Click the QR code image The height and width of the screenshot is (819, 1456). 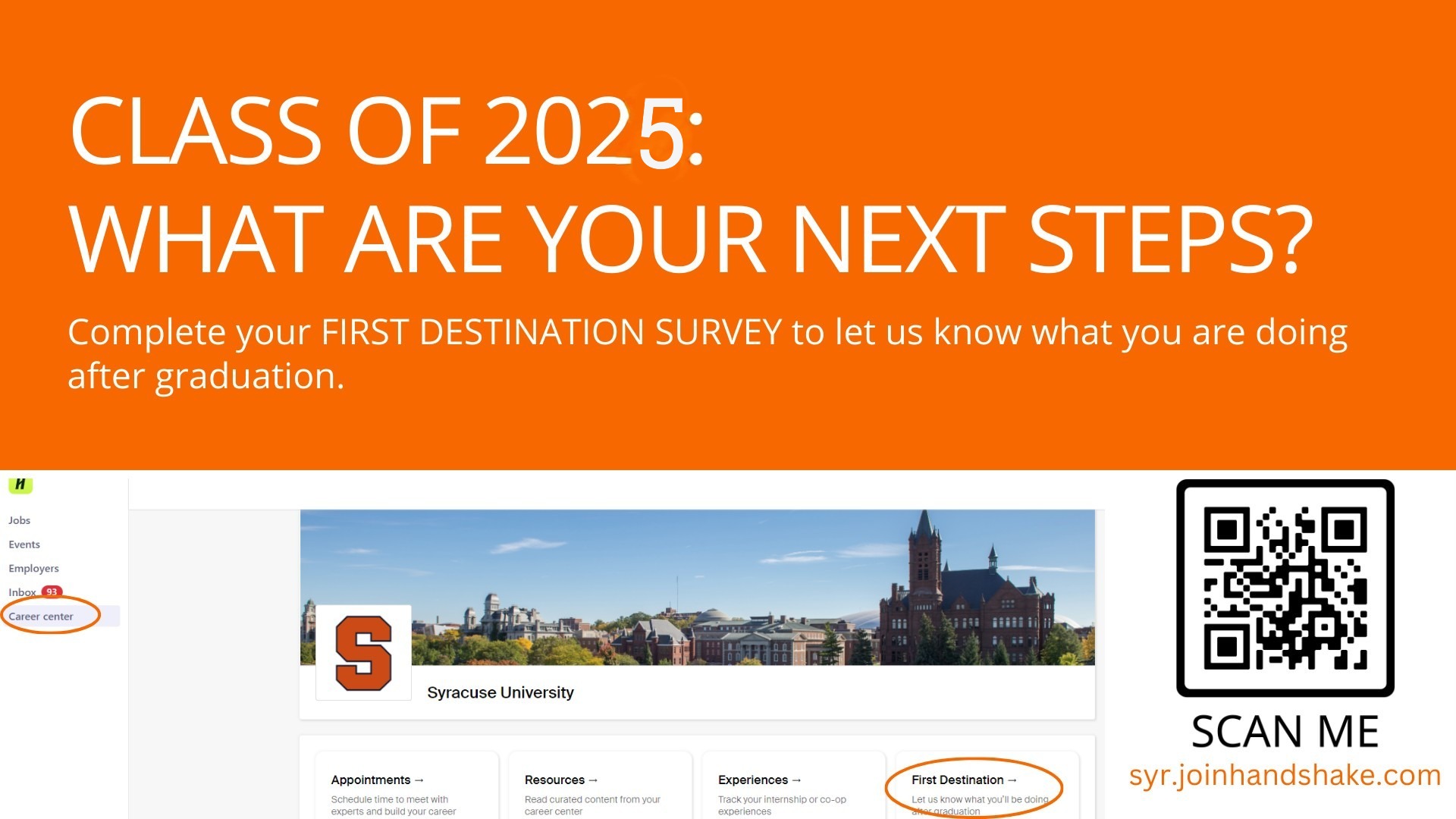1285,588
